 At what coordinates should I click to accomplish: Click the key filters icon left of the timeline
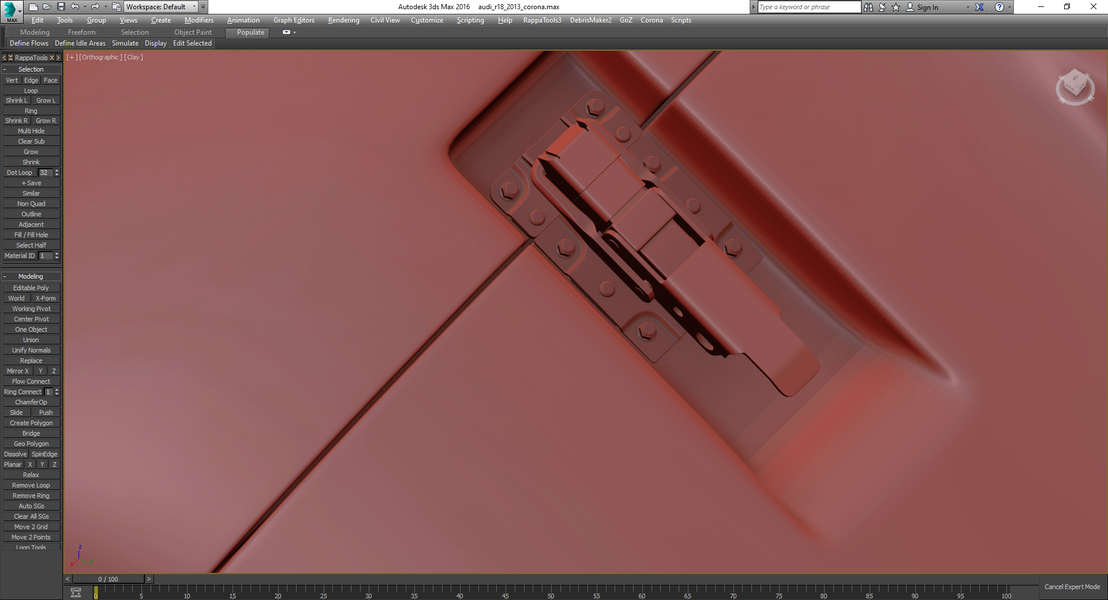[x=76, y=592]
